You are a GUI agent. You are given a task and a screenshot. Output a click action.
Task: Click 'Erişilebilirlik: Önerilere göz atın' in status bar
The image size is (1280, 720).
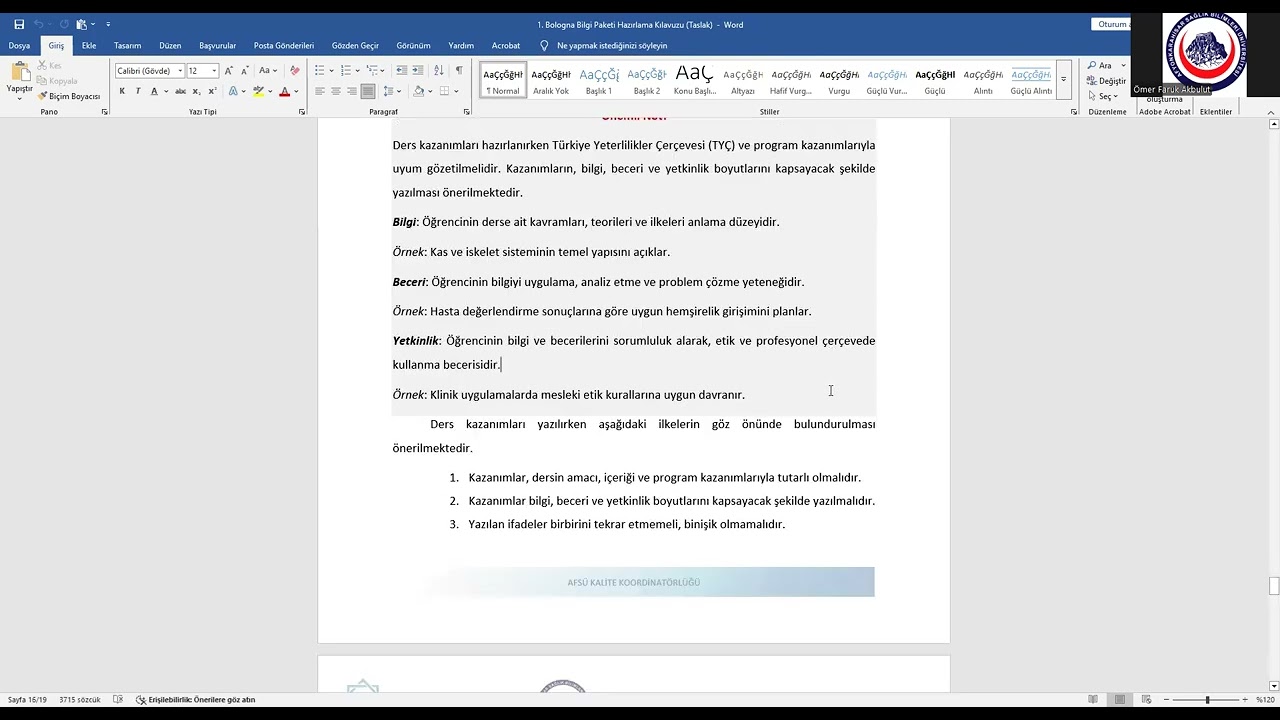pyautogui.click(x=195, y=700)
